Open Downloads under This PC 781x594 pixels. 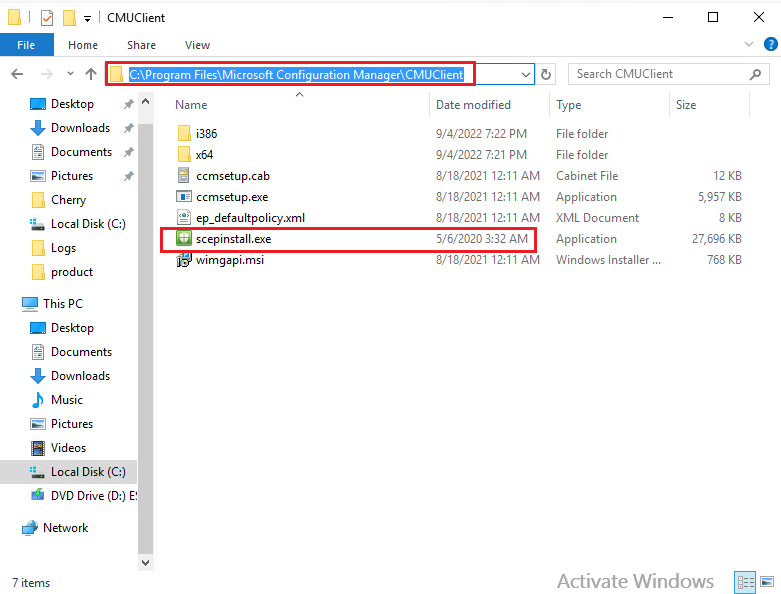(x=81, y=376)
